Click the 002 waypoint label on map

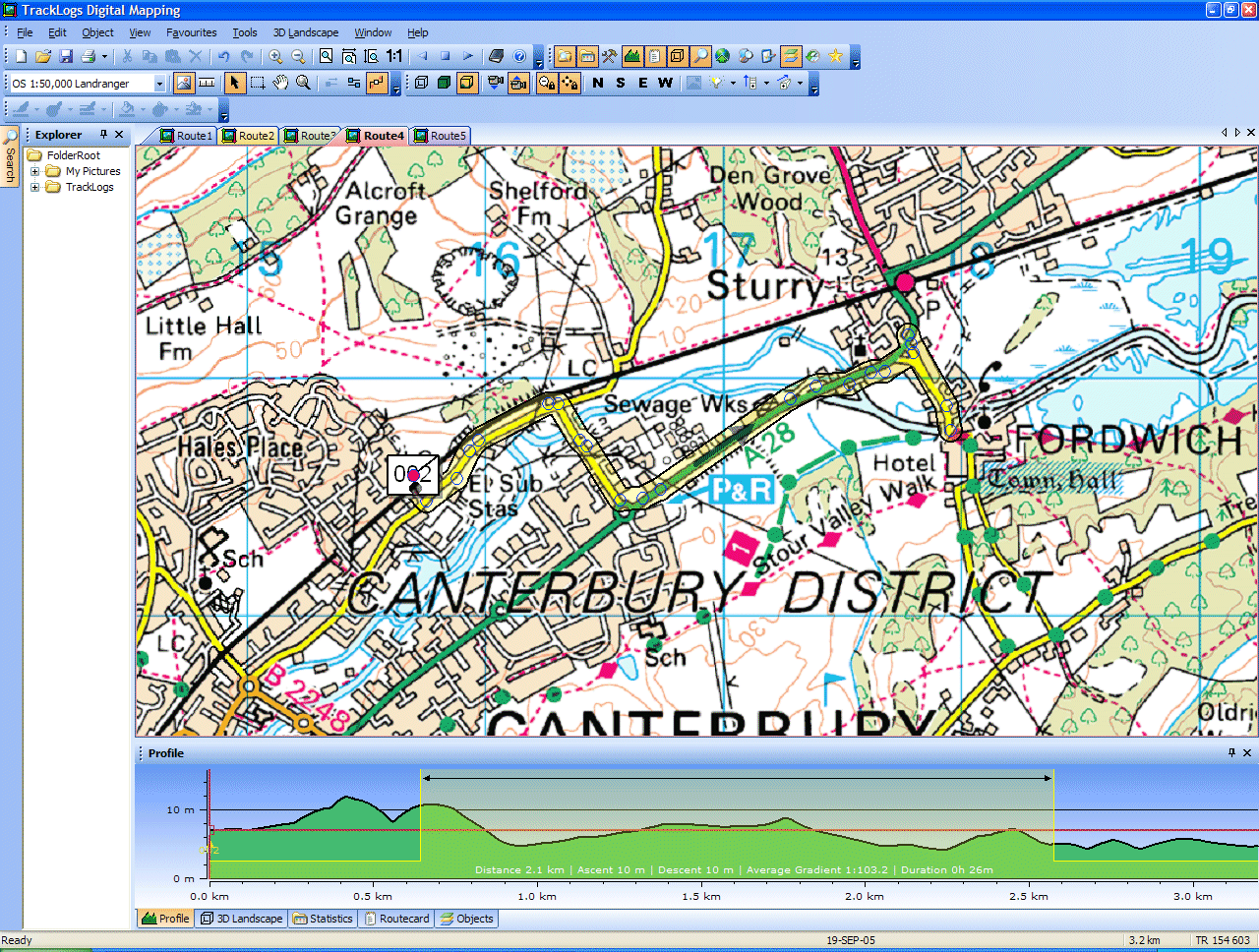point(413,475)
